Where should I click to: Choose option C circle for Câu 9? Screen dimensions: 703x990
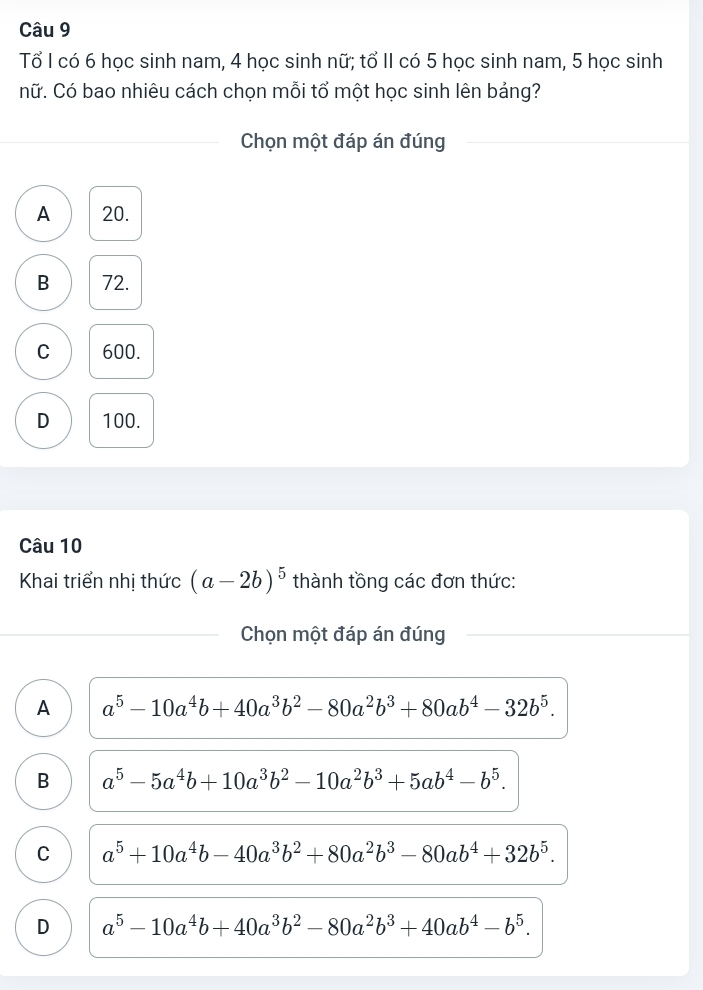[44, 352]
